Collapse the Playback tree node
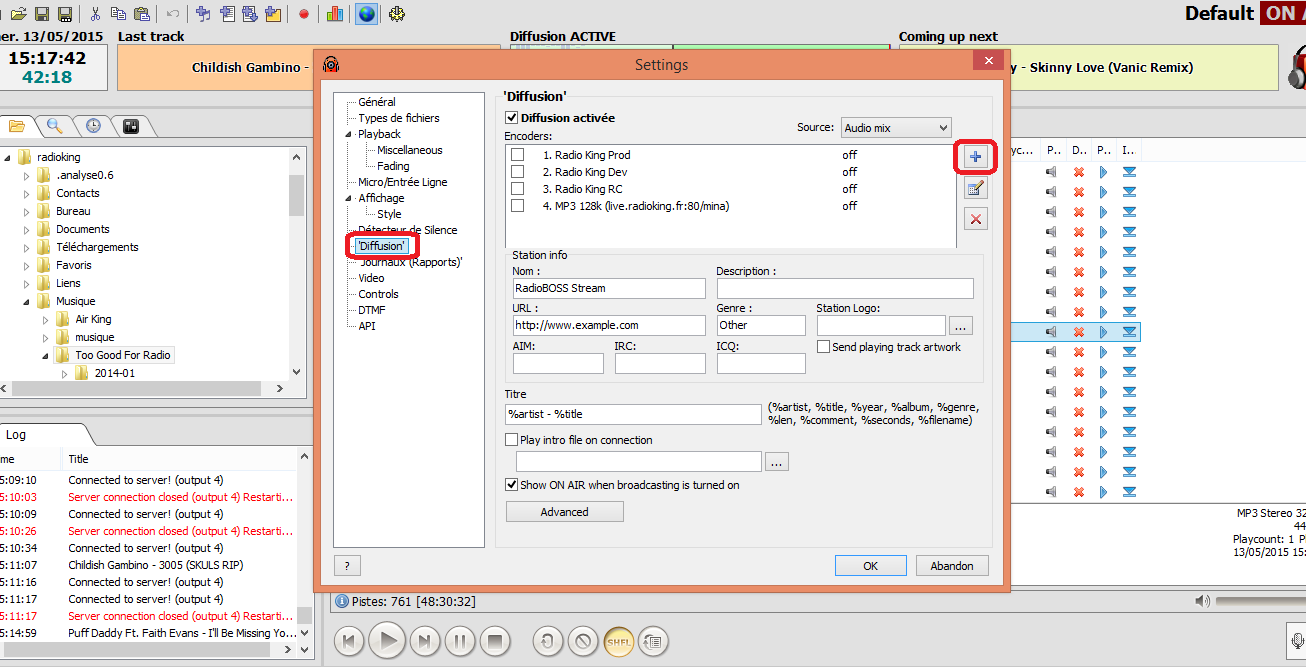Image resolution: width=1306 pixels, height=667 pixels. coord(349,134)
